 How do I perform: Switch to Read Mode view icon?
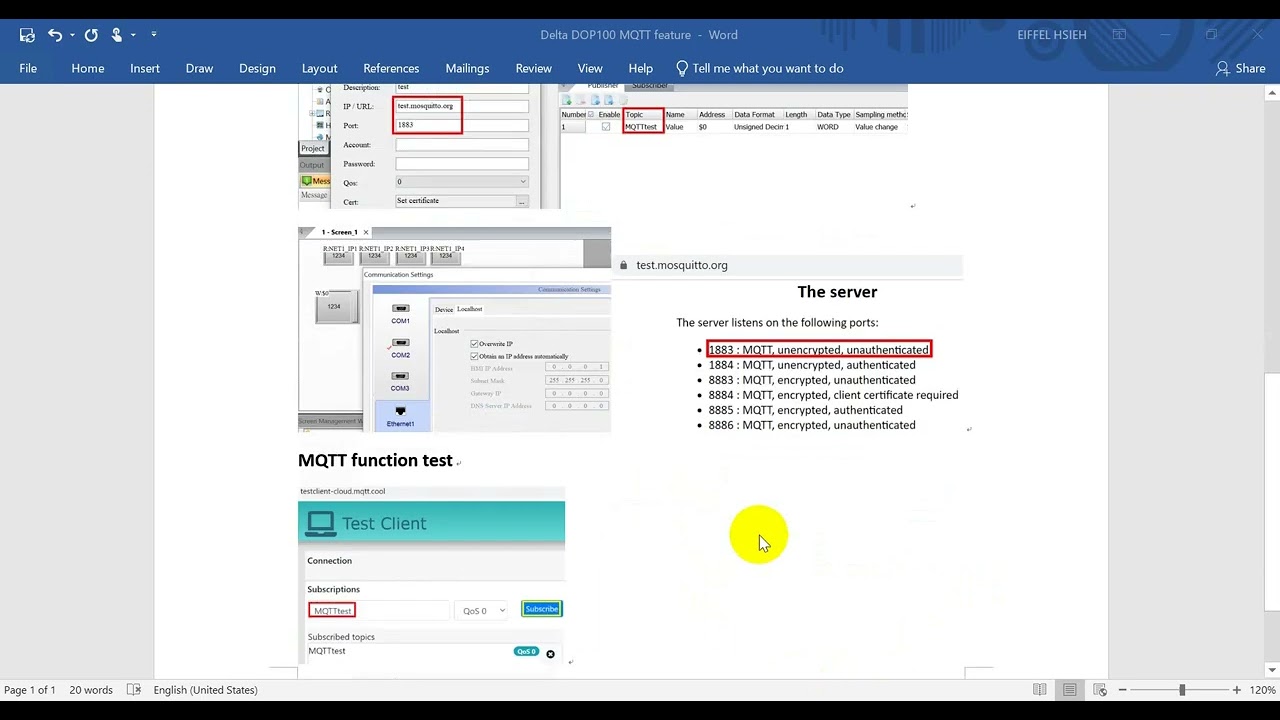(1040, 690)
